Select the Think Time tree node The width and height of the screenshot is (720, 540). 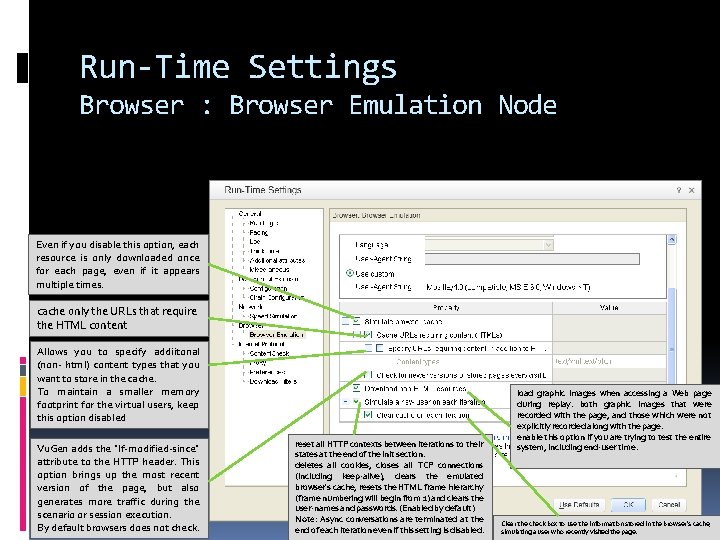[264, 251]
